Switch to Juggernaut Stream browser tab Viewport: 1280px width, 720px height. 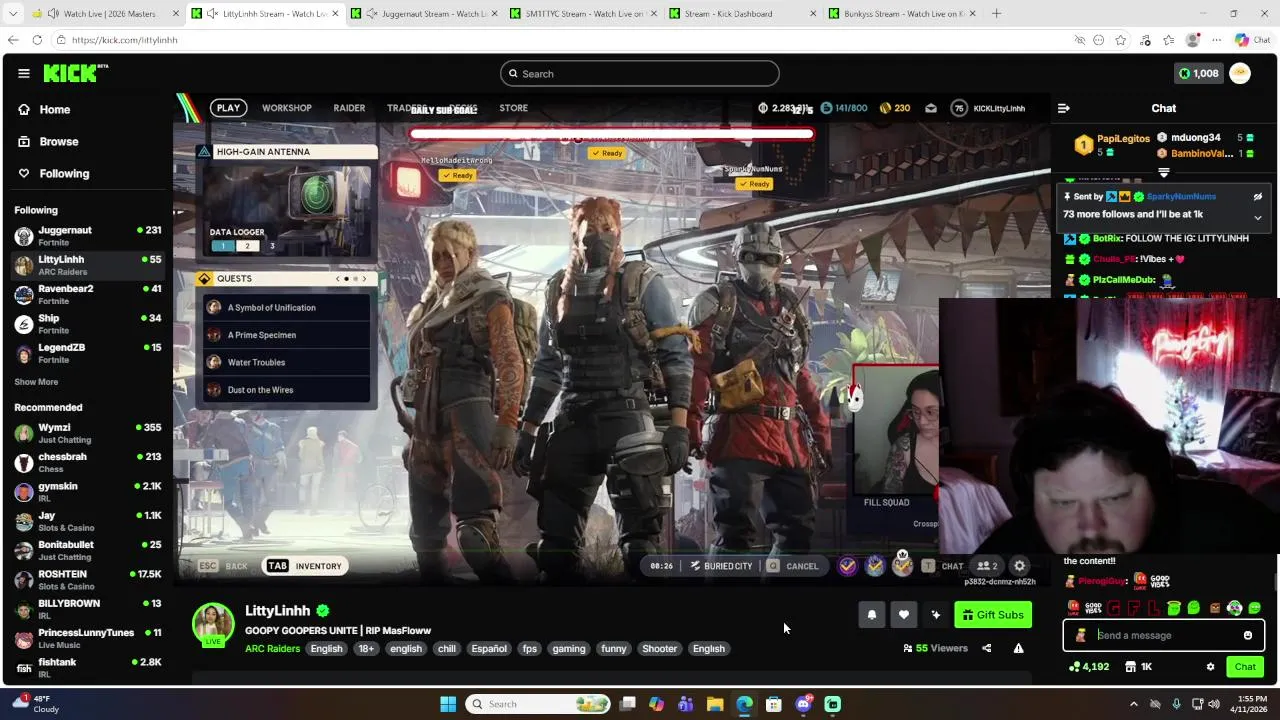pyautogui.click(x=427, y=14)
